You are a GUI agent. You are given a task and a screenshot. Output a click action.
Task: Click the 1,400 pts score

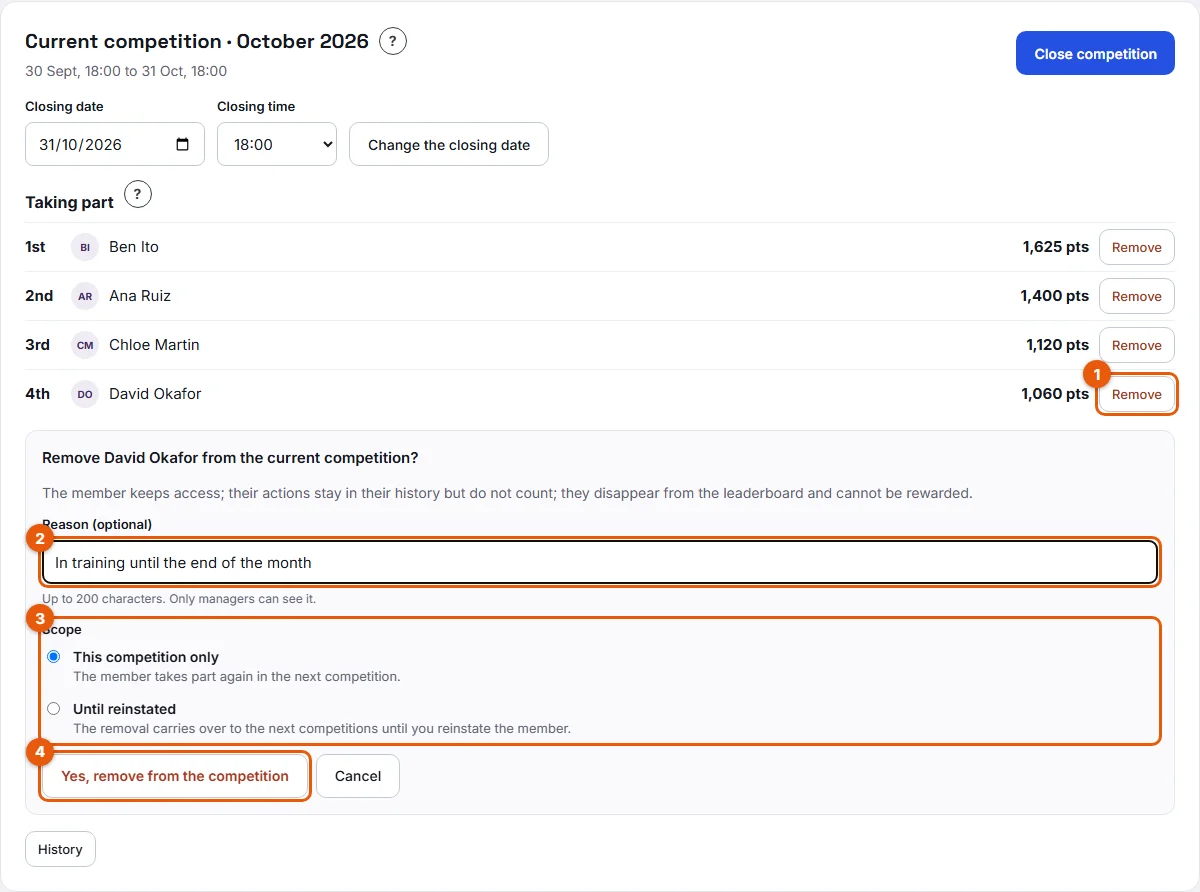[1055, 296]
